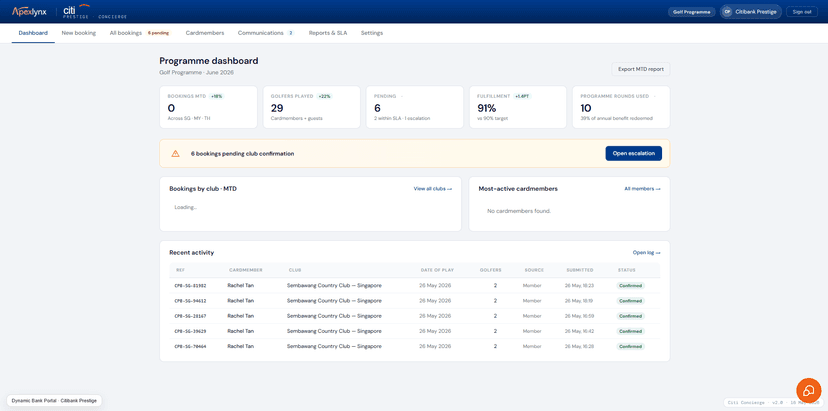Image resolution: width=828 pixels, height=411 pixels.
Task: Click booking reference CPB-SG-39629
Action: (190, 332)
